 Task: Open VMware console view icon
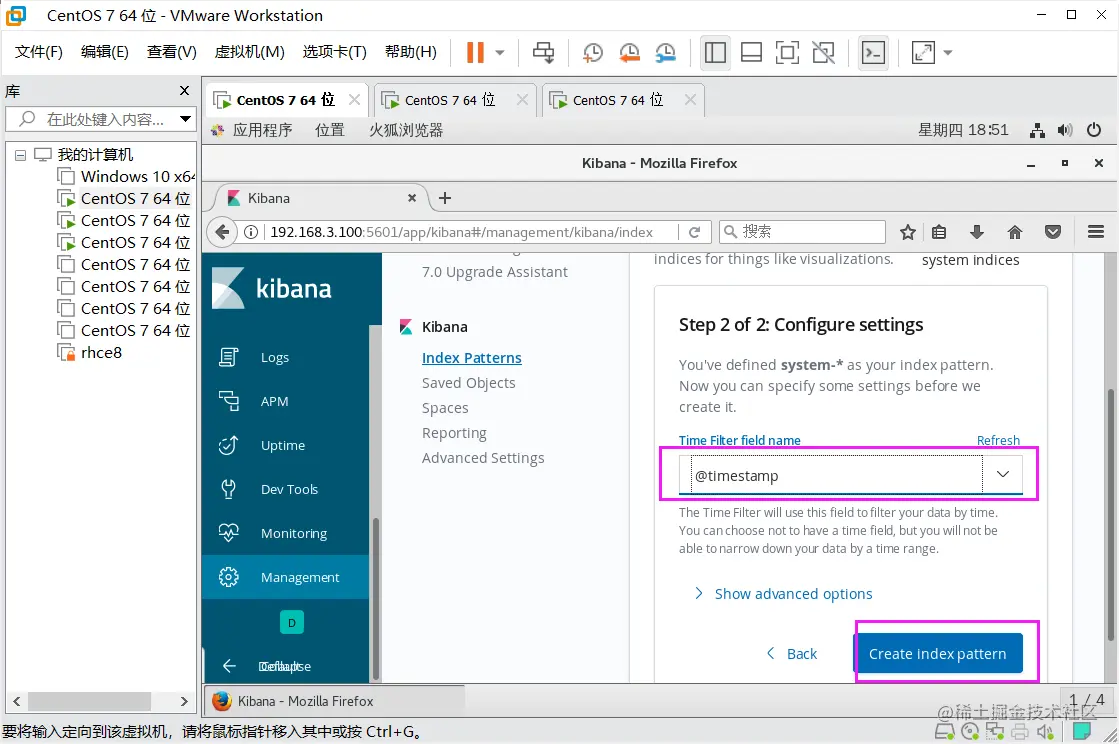point(874,52)
